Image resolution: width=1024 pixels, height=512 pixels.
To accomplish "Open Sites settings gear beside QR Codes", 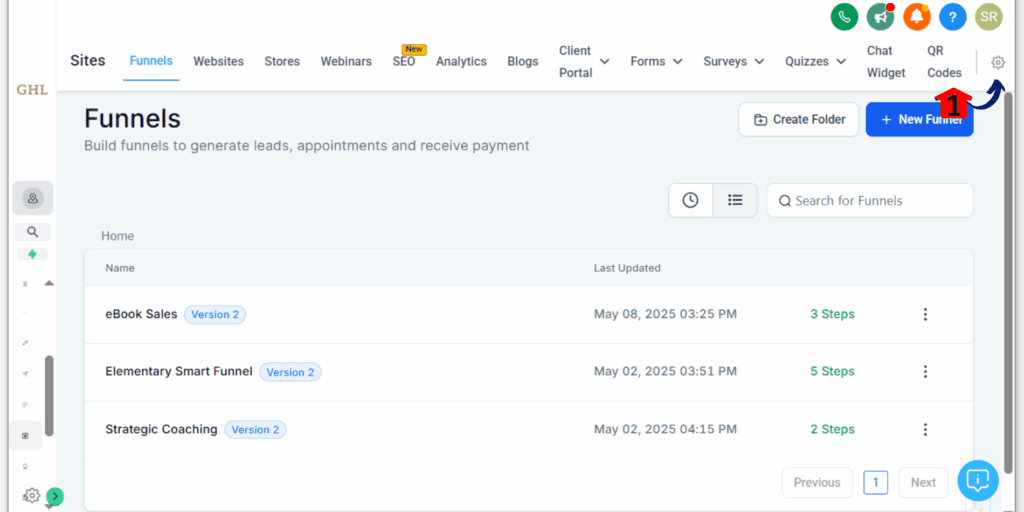I will pyautogui.click(x=997, y=62).
